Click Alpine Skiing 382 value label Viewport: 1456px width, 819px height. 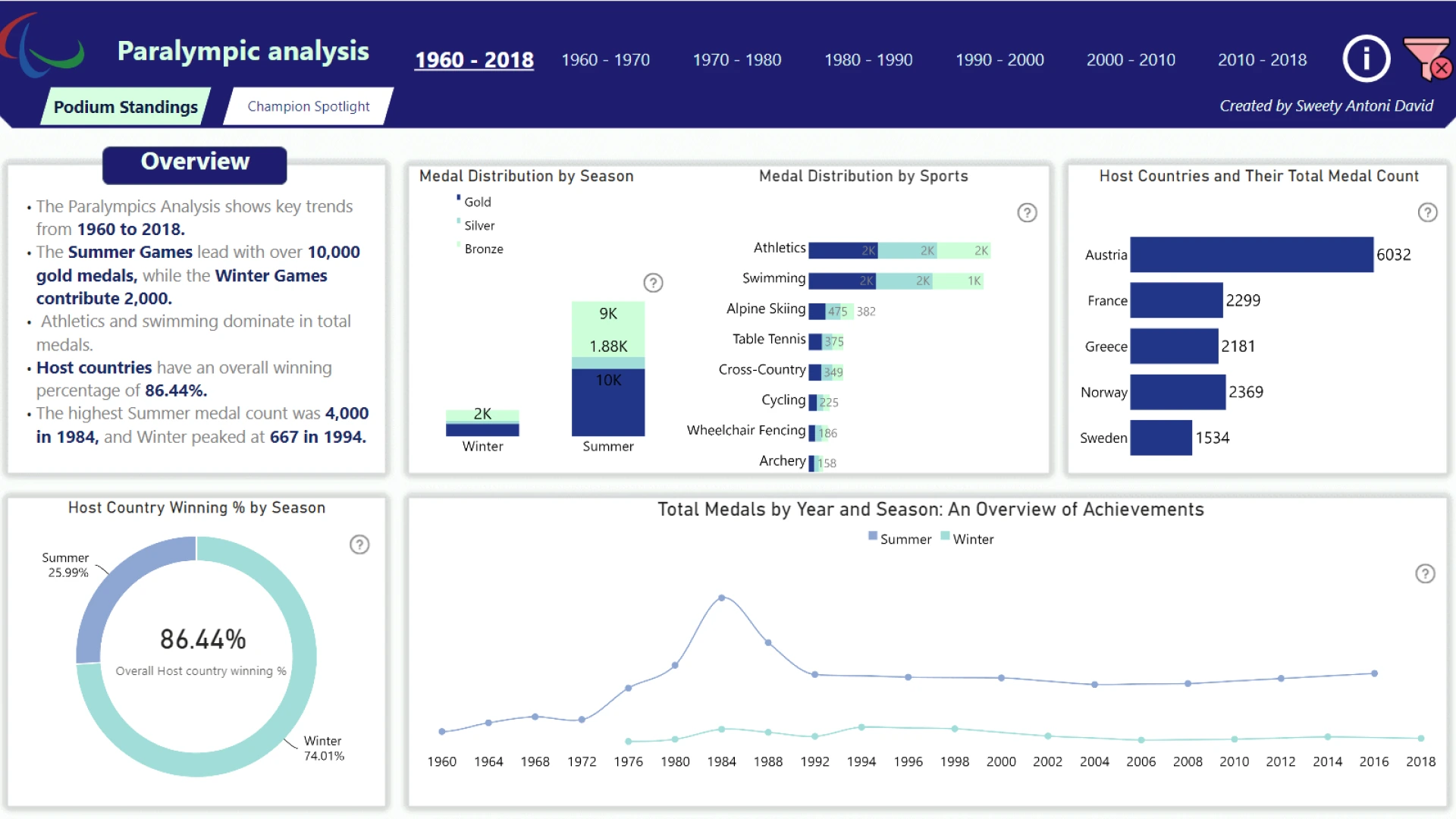tap(866, 311)
